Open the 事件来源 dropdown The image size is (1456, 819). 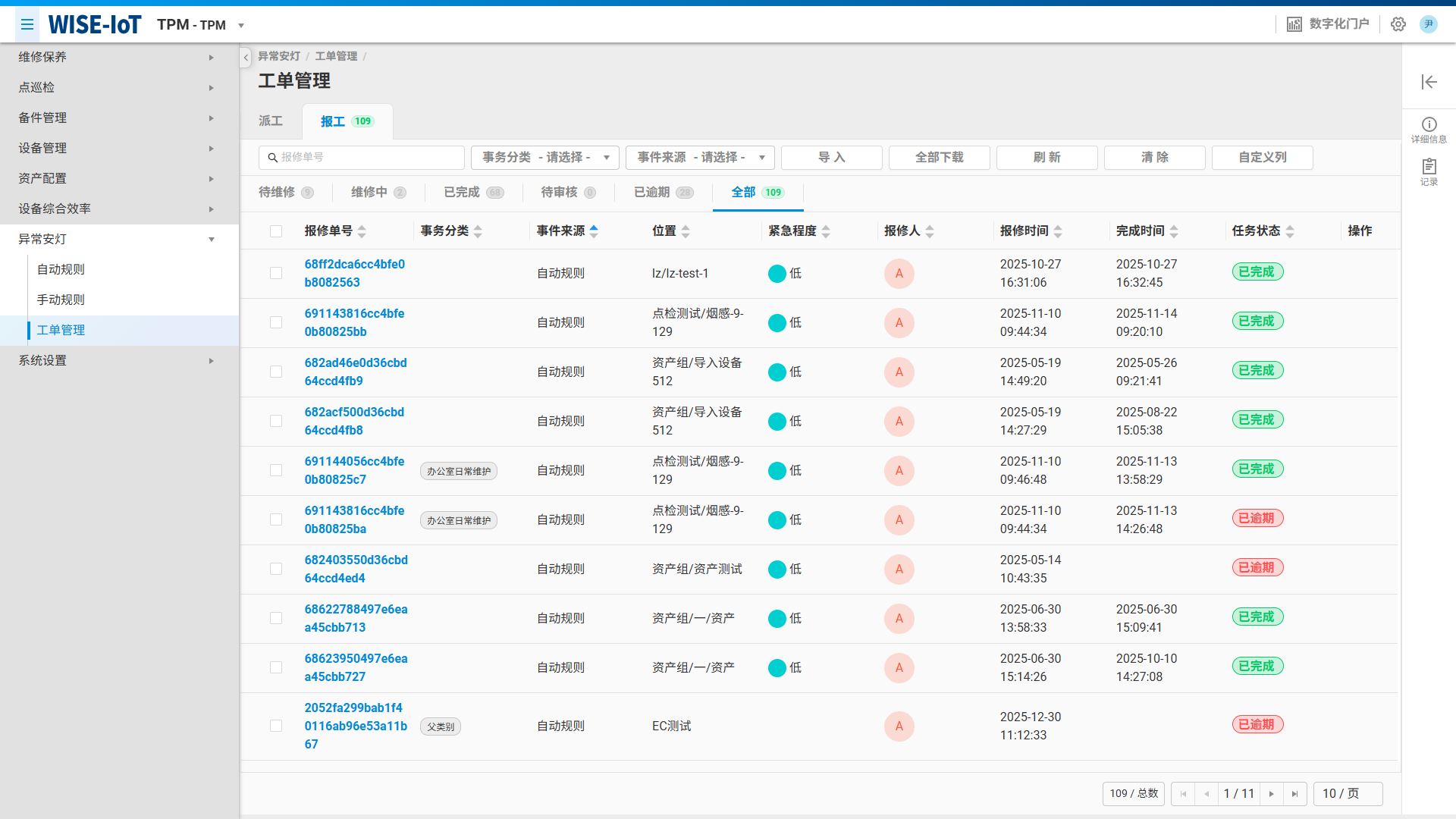pyautogui.click(x=699, y=158)
